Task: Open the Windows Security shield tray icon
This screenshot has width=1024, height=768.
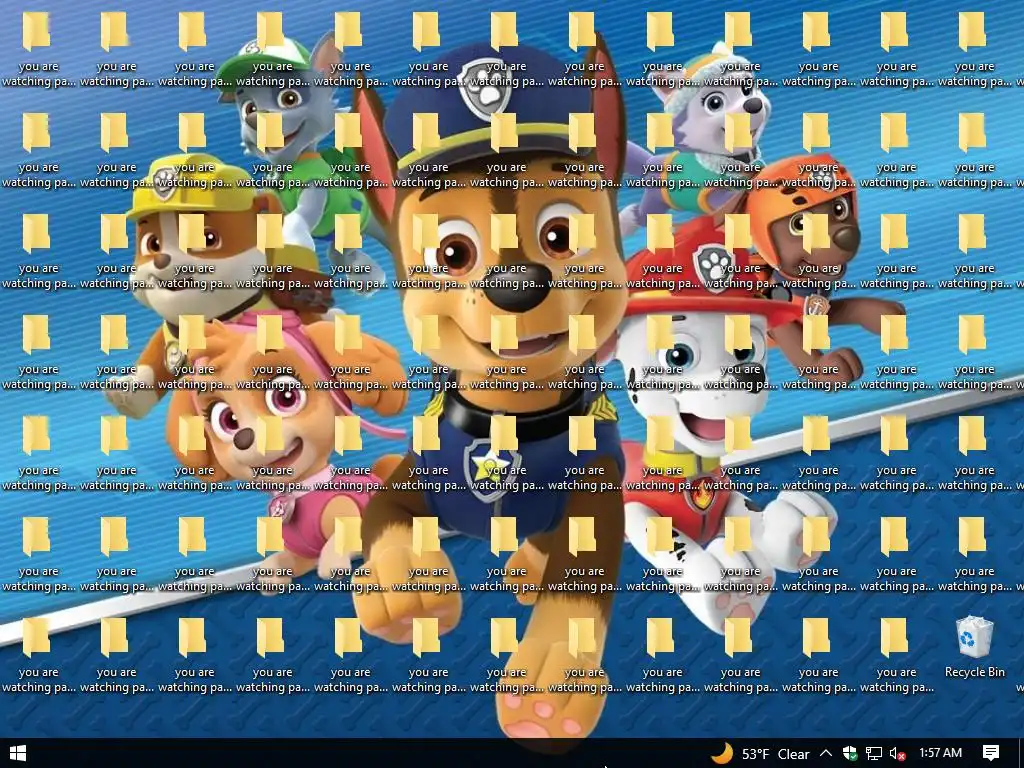Action: (850, 754)
